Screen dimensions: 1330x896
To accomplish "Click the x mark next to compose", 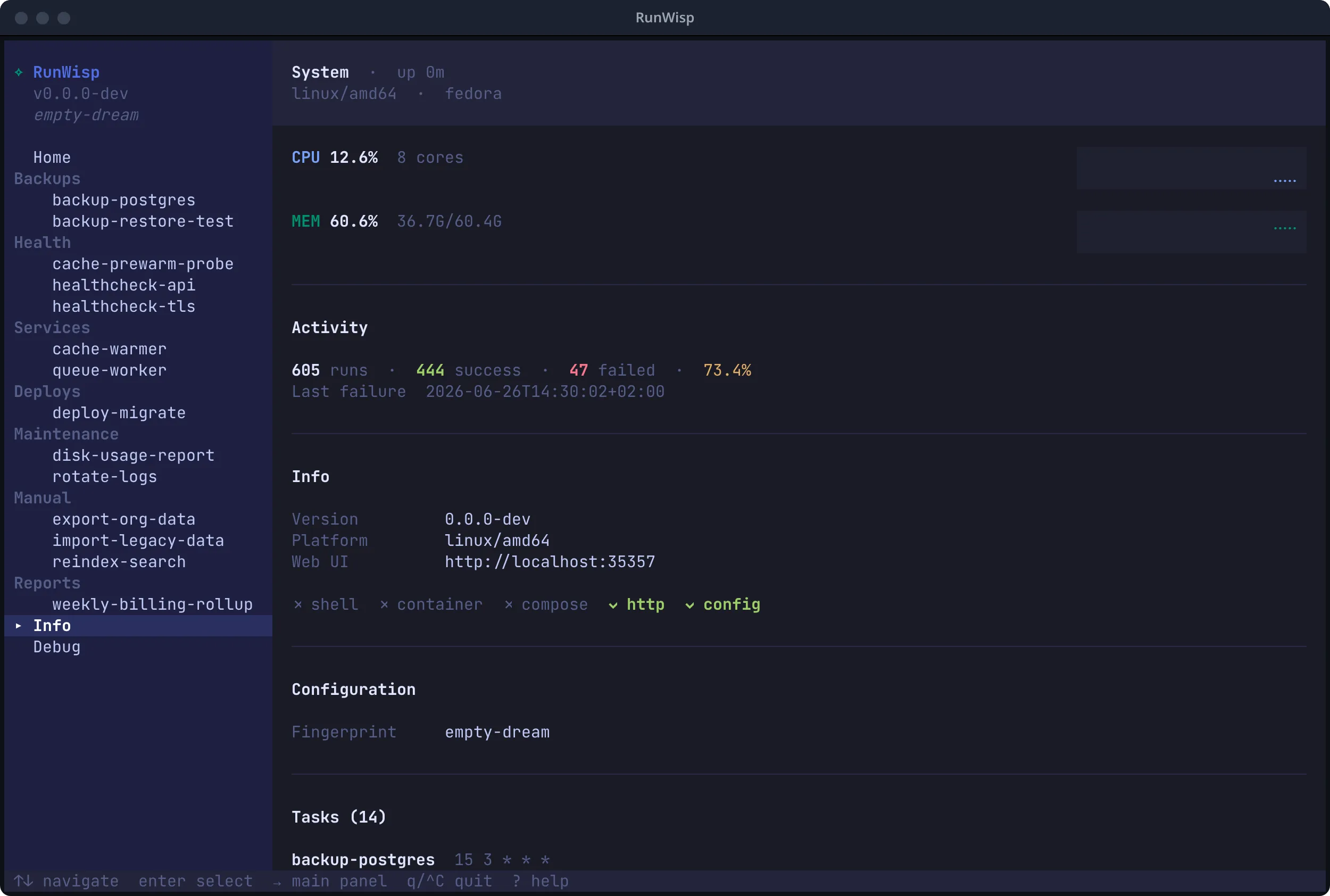I will pyautogui.click(x=509, y=604).
